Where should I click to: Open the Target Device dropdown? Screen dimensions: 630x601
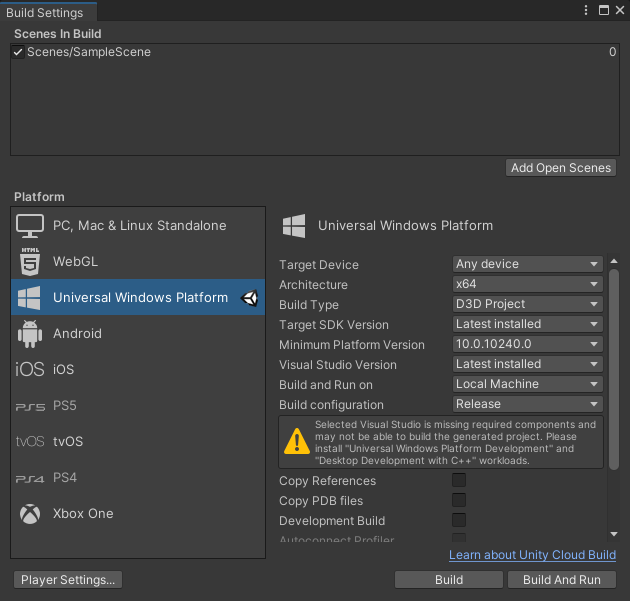point(528,264)
